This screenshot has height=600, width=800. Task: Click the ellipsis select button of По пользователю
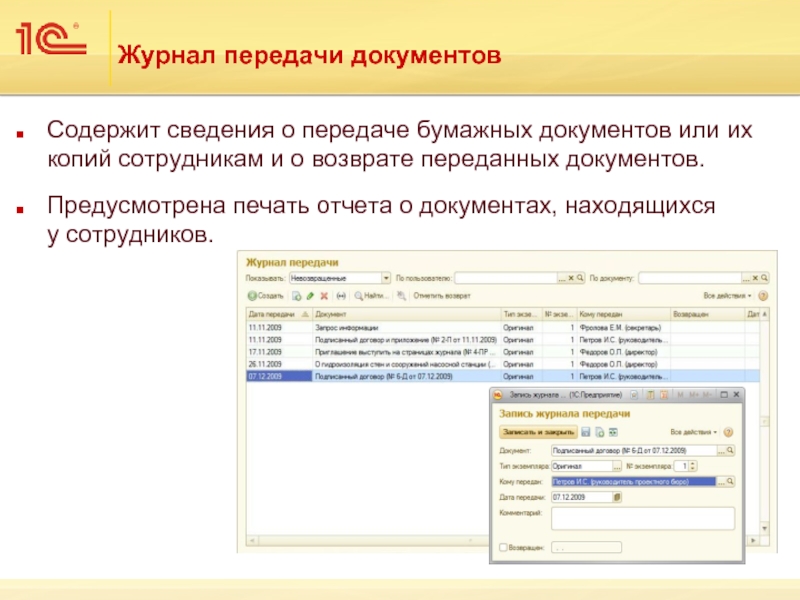point(562,278)
